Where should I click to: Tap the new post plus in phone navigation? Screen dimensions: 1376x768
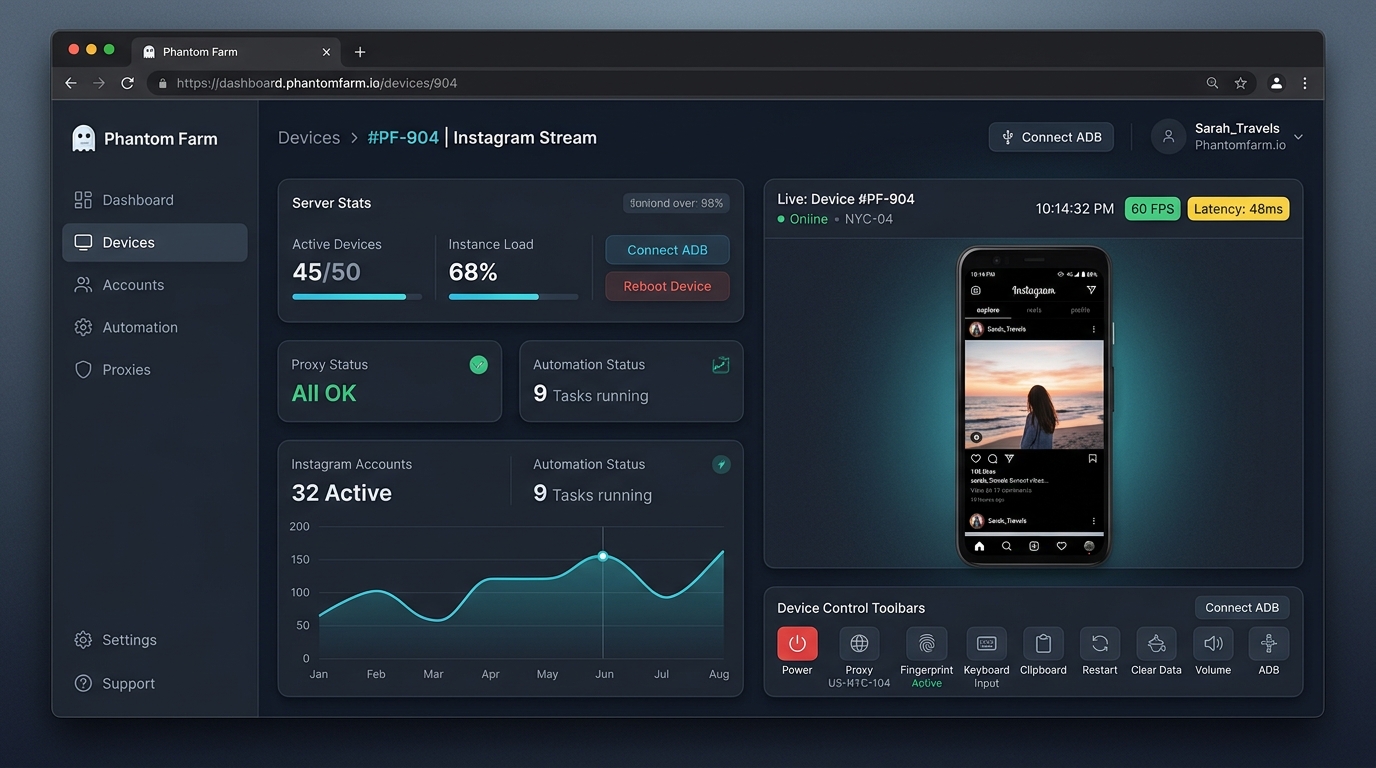(x=1034, y=546)
